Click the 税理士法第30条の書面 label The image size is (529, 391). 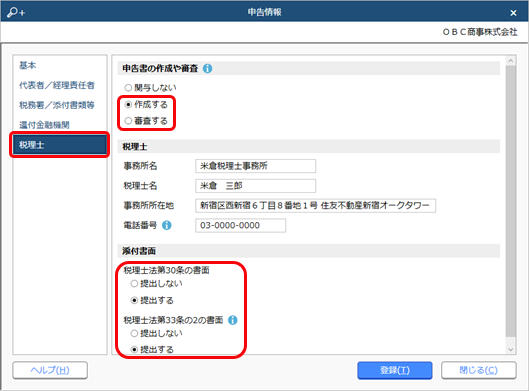pyautogui.click(x=166, y=270)
